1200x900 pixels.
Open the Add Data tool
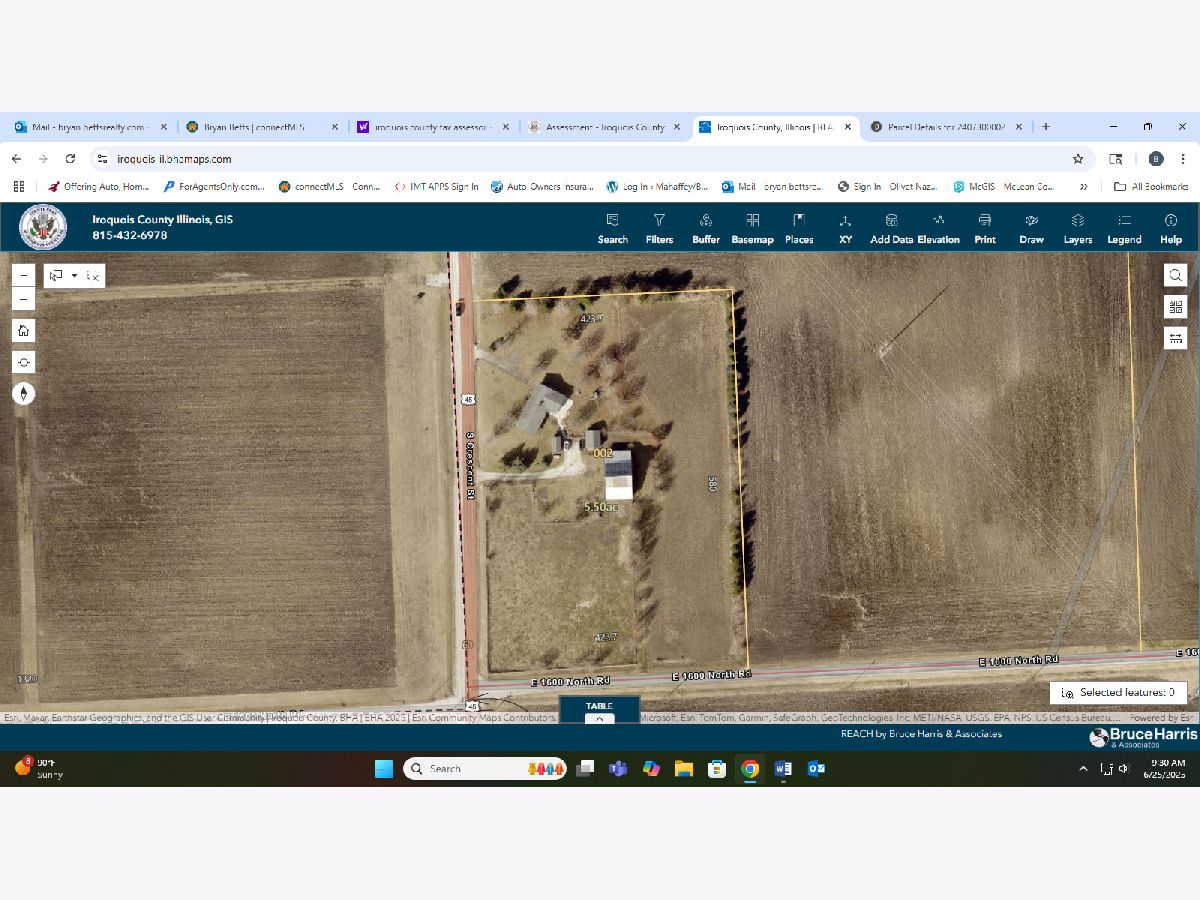pos(891,227)
